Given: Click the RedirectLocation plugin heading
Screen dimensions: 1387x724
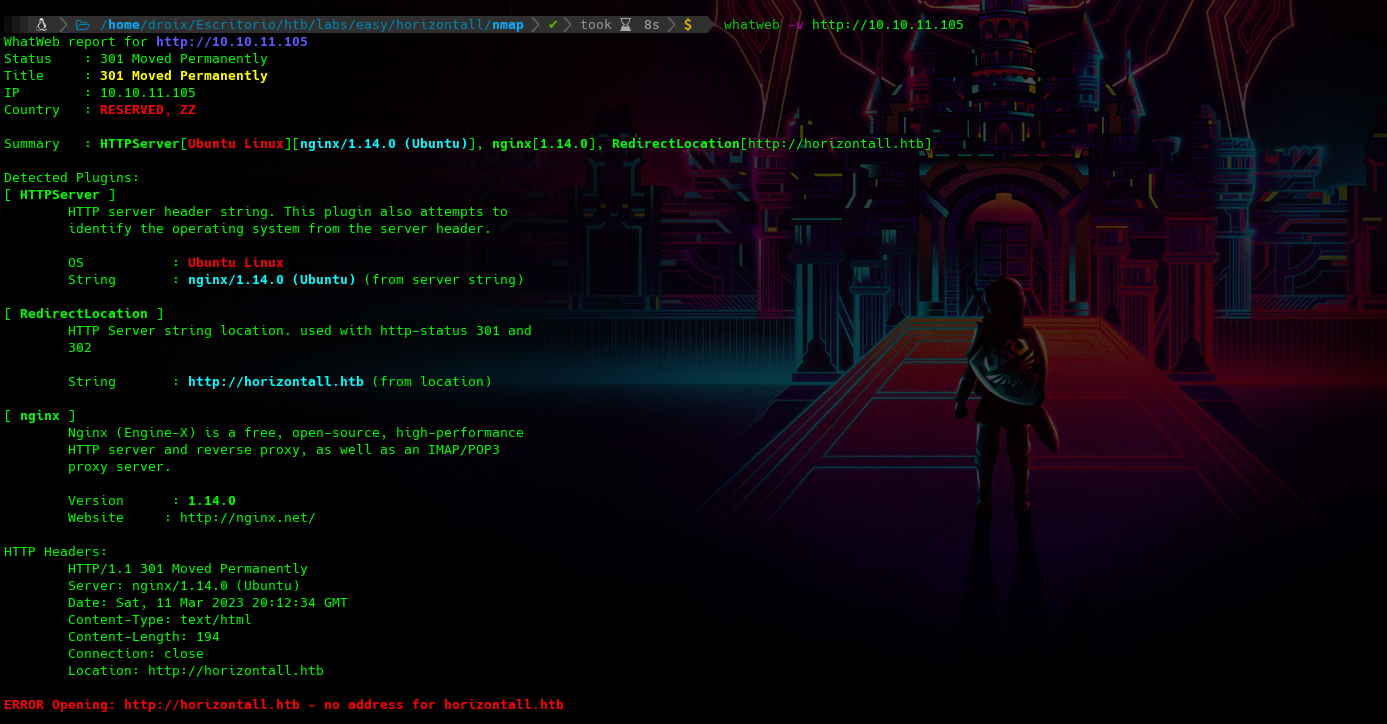Looking at the screenshot, I should tap(84, 314).
